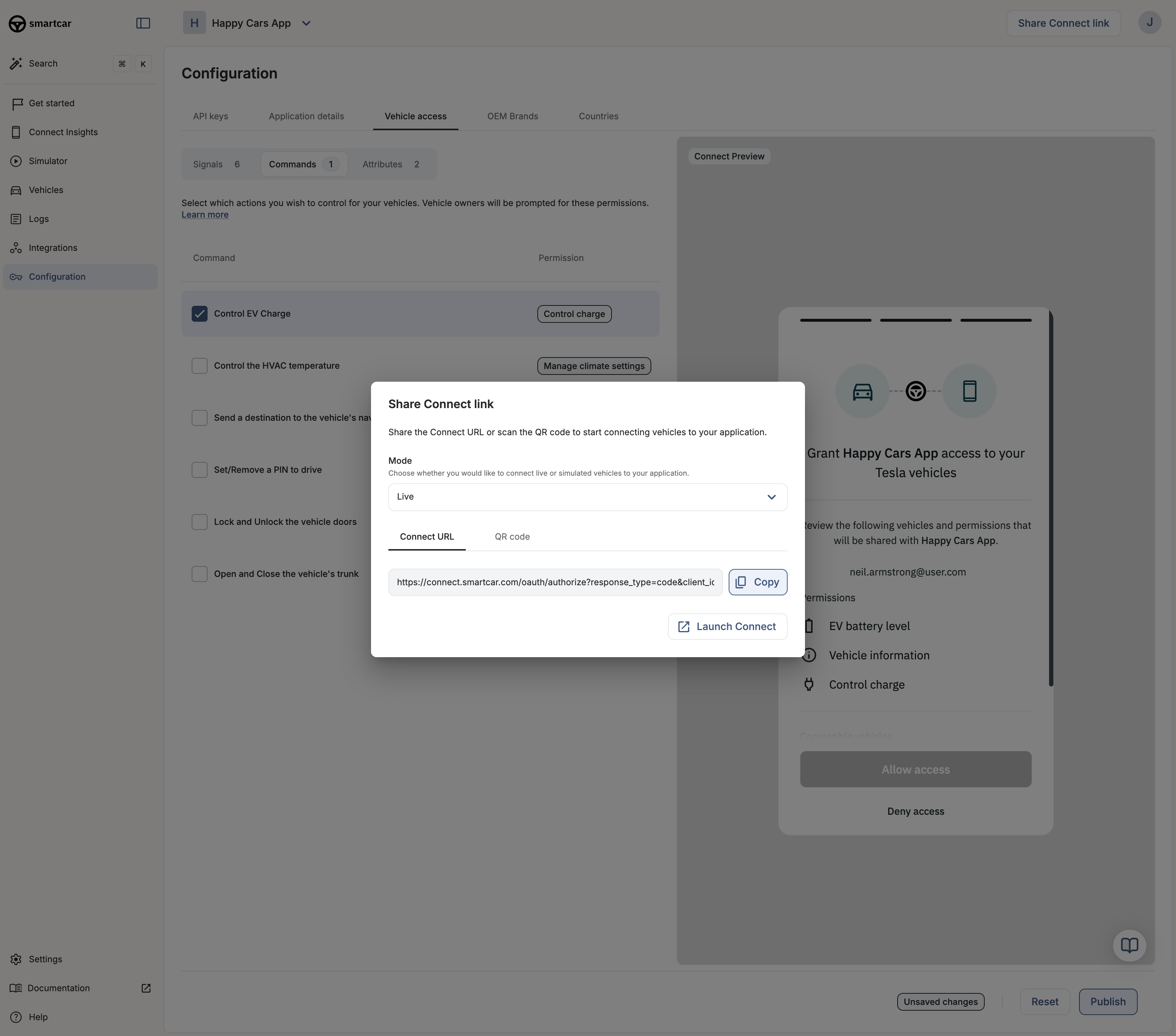Select the Vehicle access tab
The image size is (1176, 1036).
[x=416, y=116]
